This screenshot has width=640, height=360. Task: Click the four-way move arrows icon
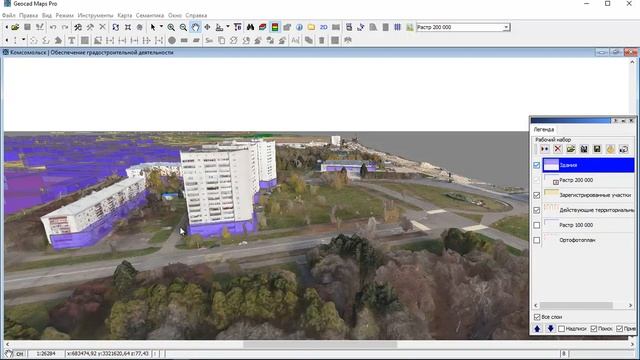(207, 27)
